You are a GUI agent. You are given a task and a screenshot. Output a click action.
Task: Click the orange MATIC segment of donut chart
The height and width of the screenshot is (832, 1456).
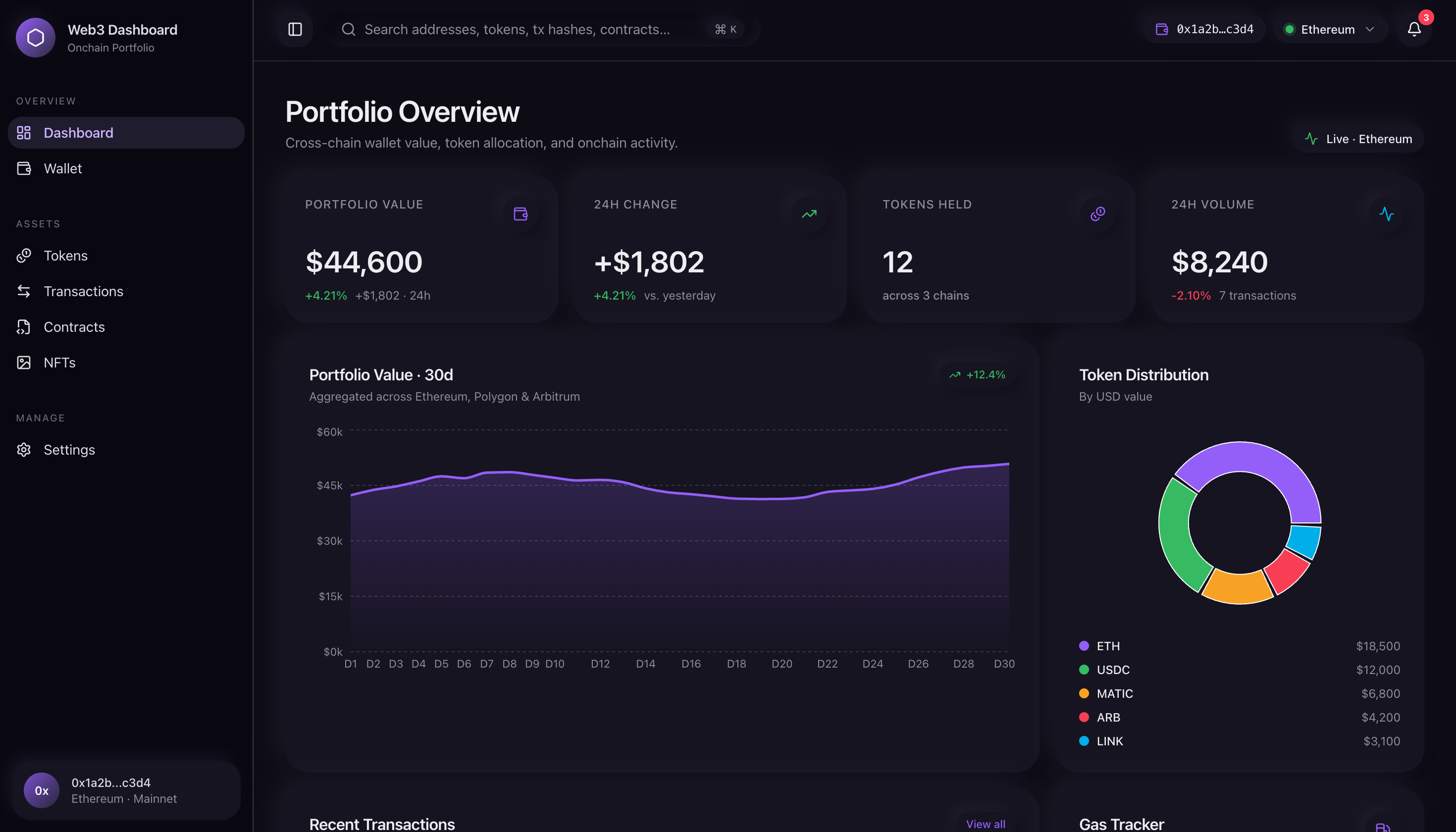1238,587
